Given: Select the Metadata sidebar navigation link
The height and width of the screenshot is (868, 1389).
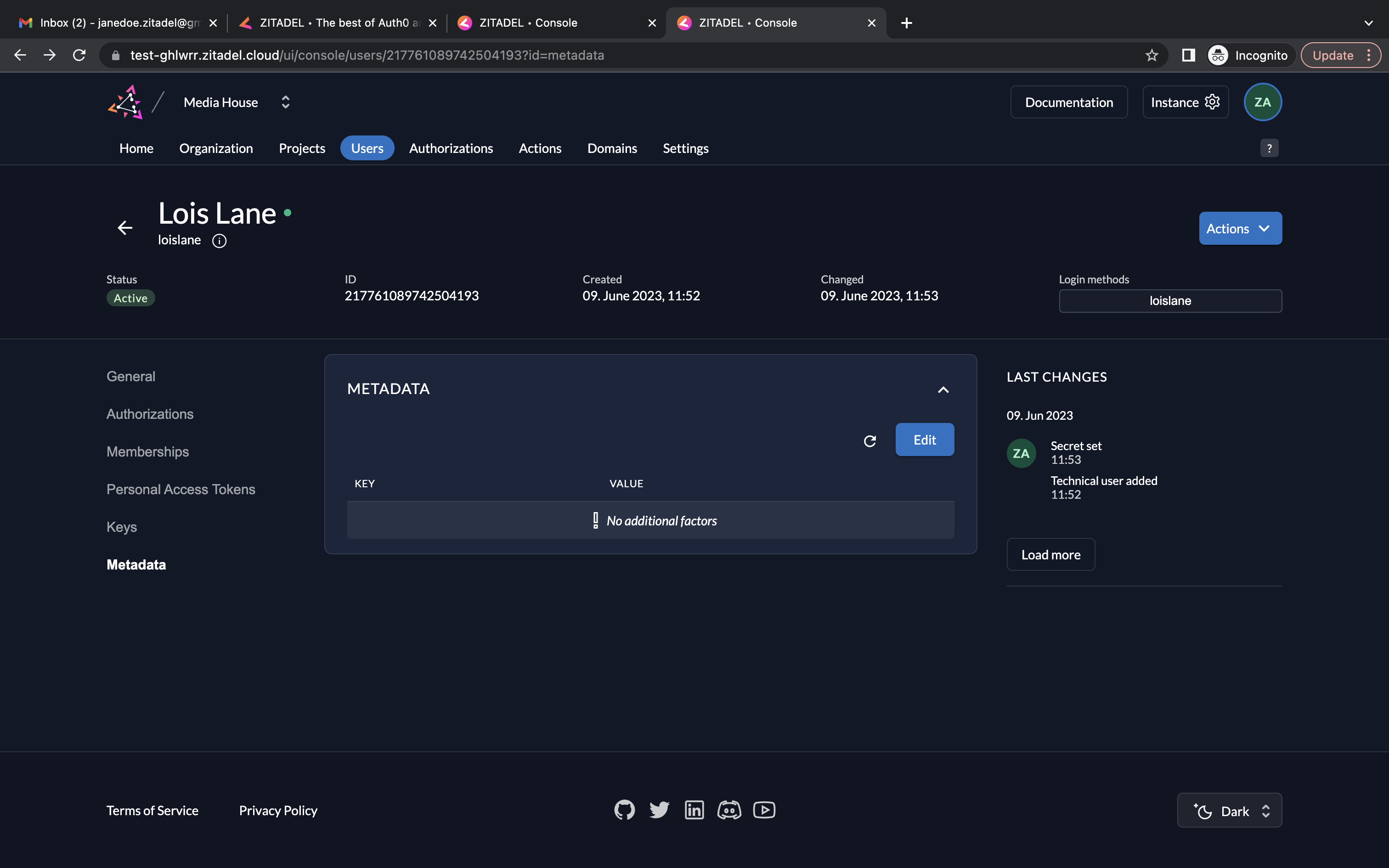Looking at the screenshot, I should [x=136, y=564].
